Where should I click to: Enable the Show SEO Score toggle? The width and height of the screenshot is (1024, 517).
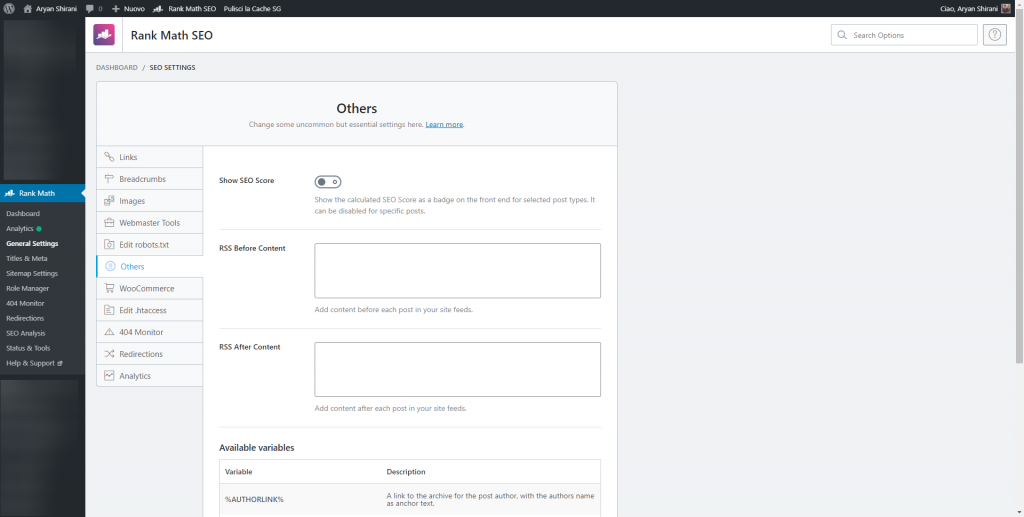[x=327, y=181]
